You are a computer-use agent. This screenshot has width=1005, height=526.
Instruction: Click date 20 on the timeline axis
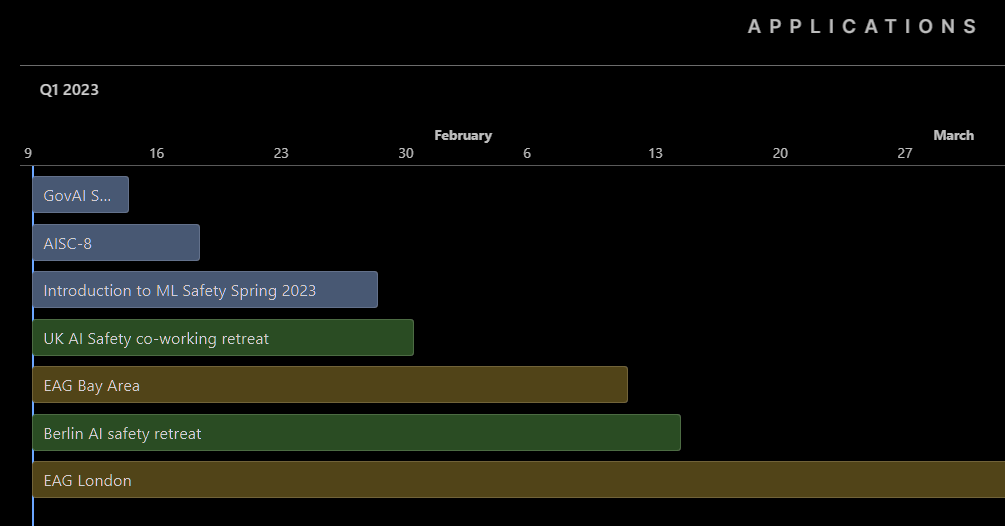(x=780, y=153)
